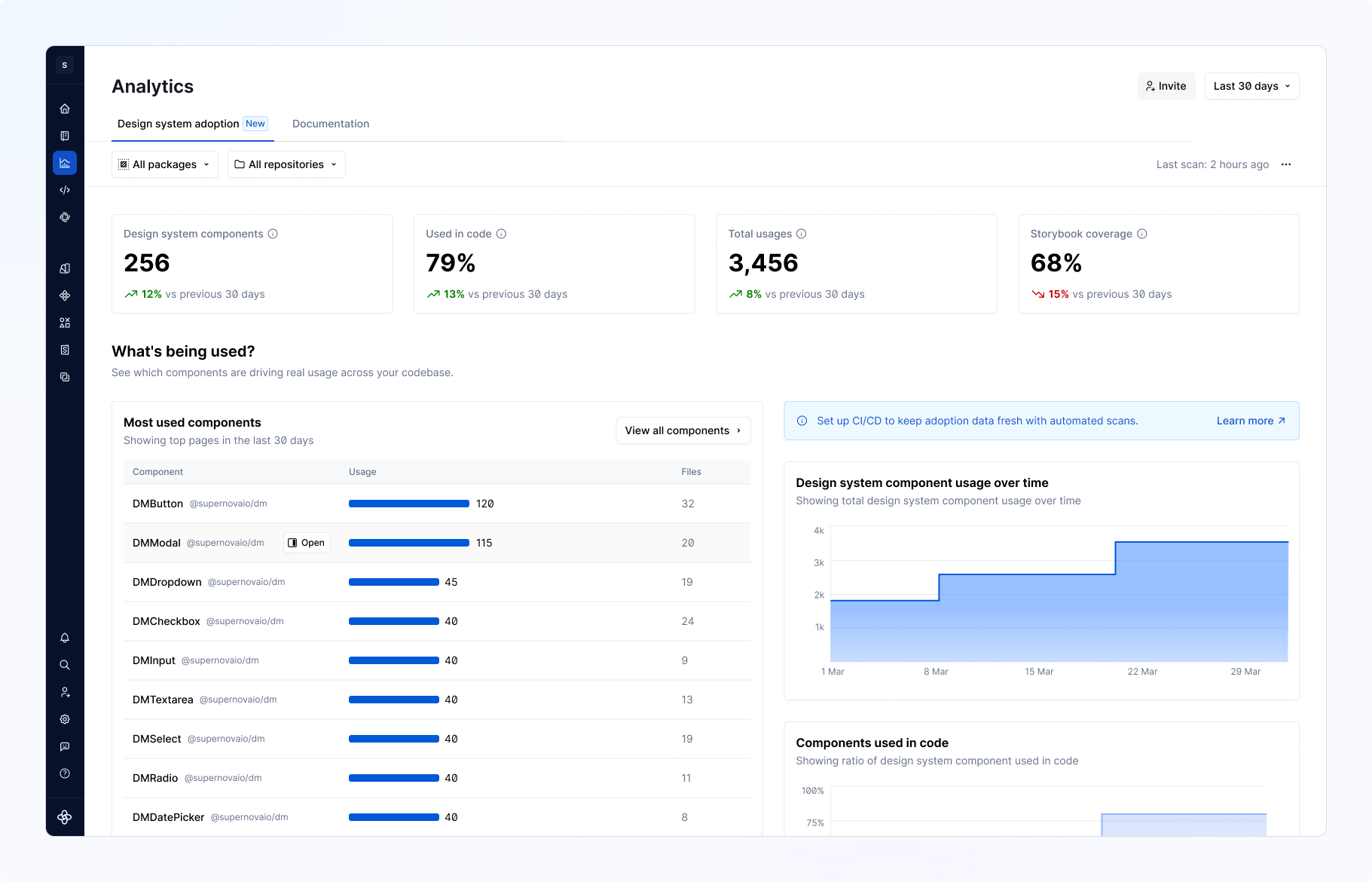Viewport: 1372px width, 882px height.
Task: Click the Component column header
Action: 157,472
